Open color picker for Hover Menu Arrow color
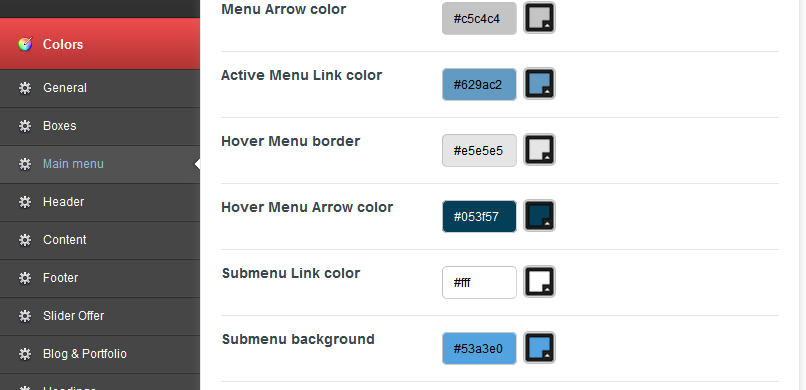This screenshot has height=390, width=806. click(x=539, y=216)
